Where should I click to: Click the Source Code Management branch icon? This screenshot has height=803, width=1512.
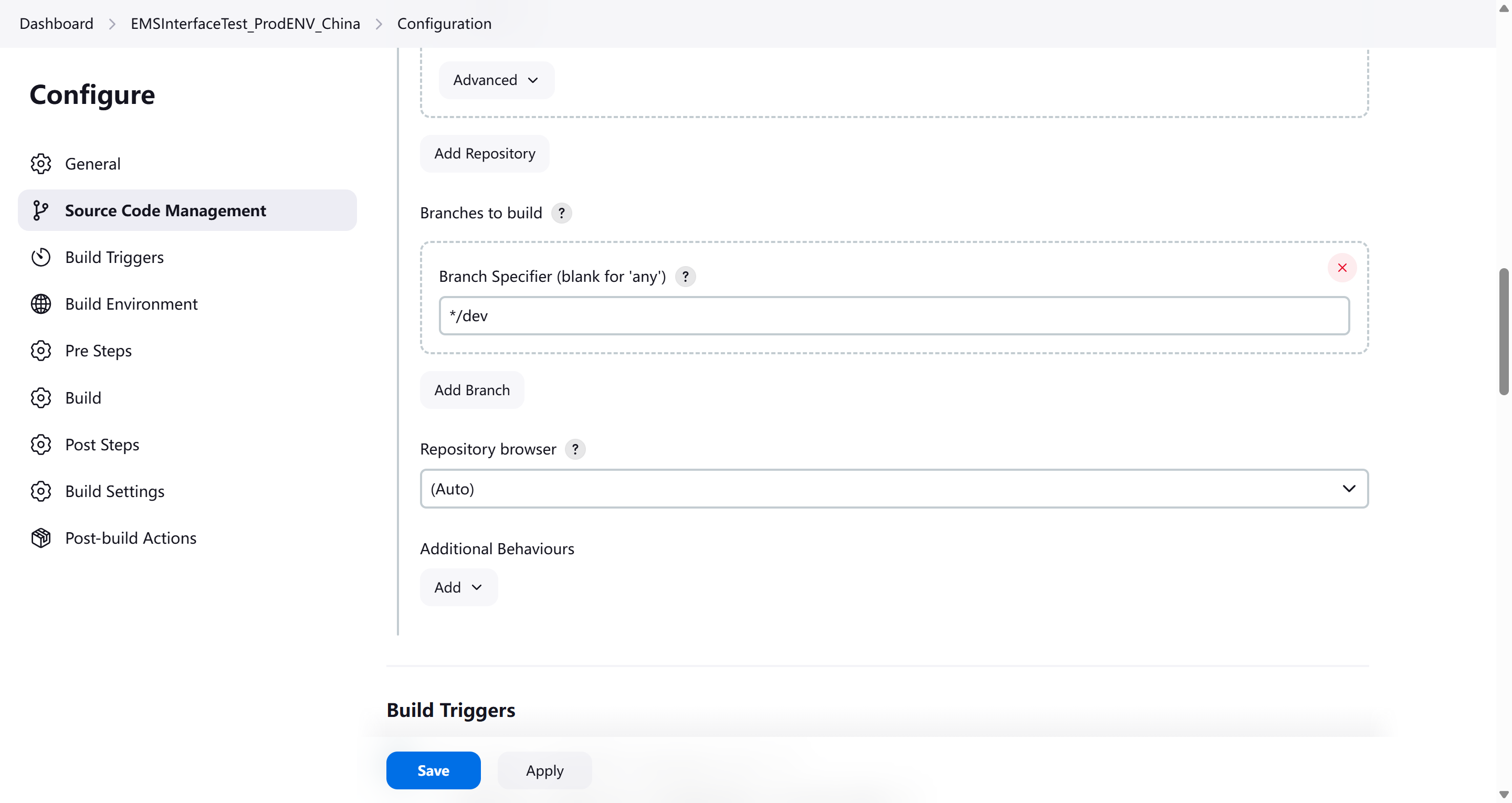(x=40, y=210)
